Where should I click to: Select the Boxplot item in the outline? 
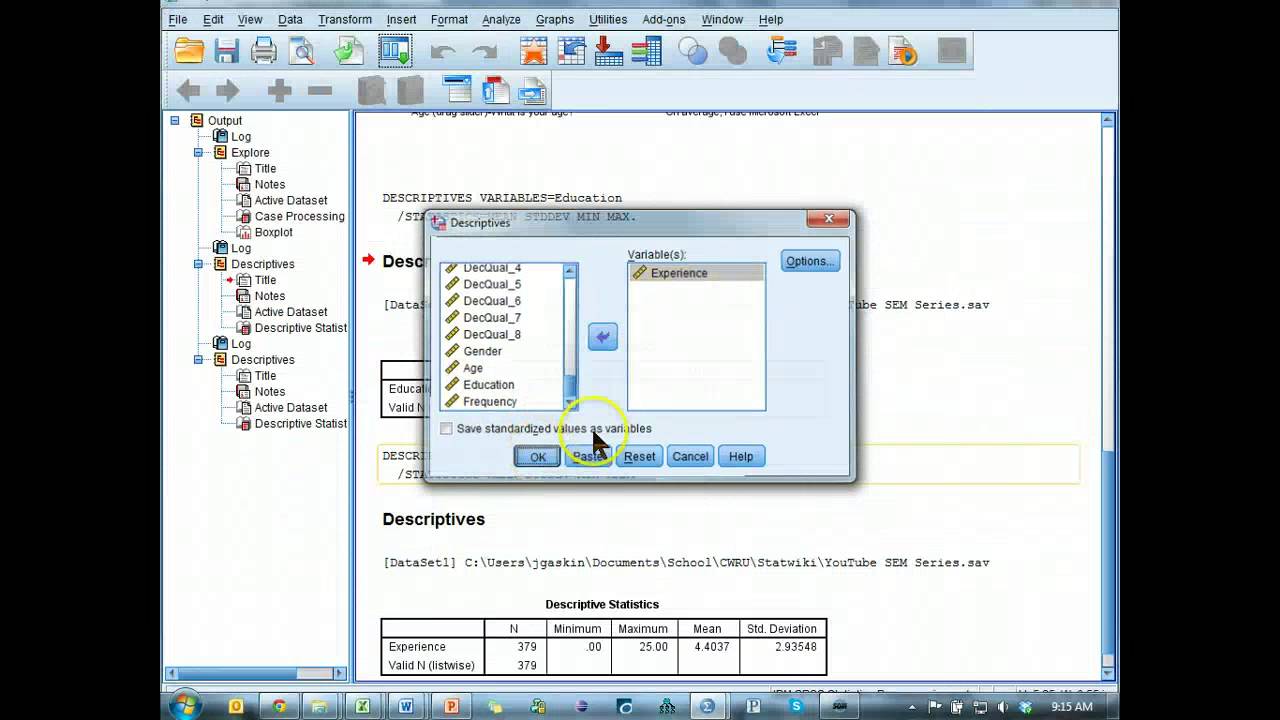273,232
